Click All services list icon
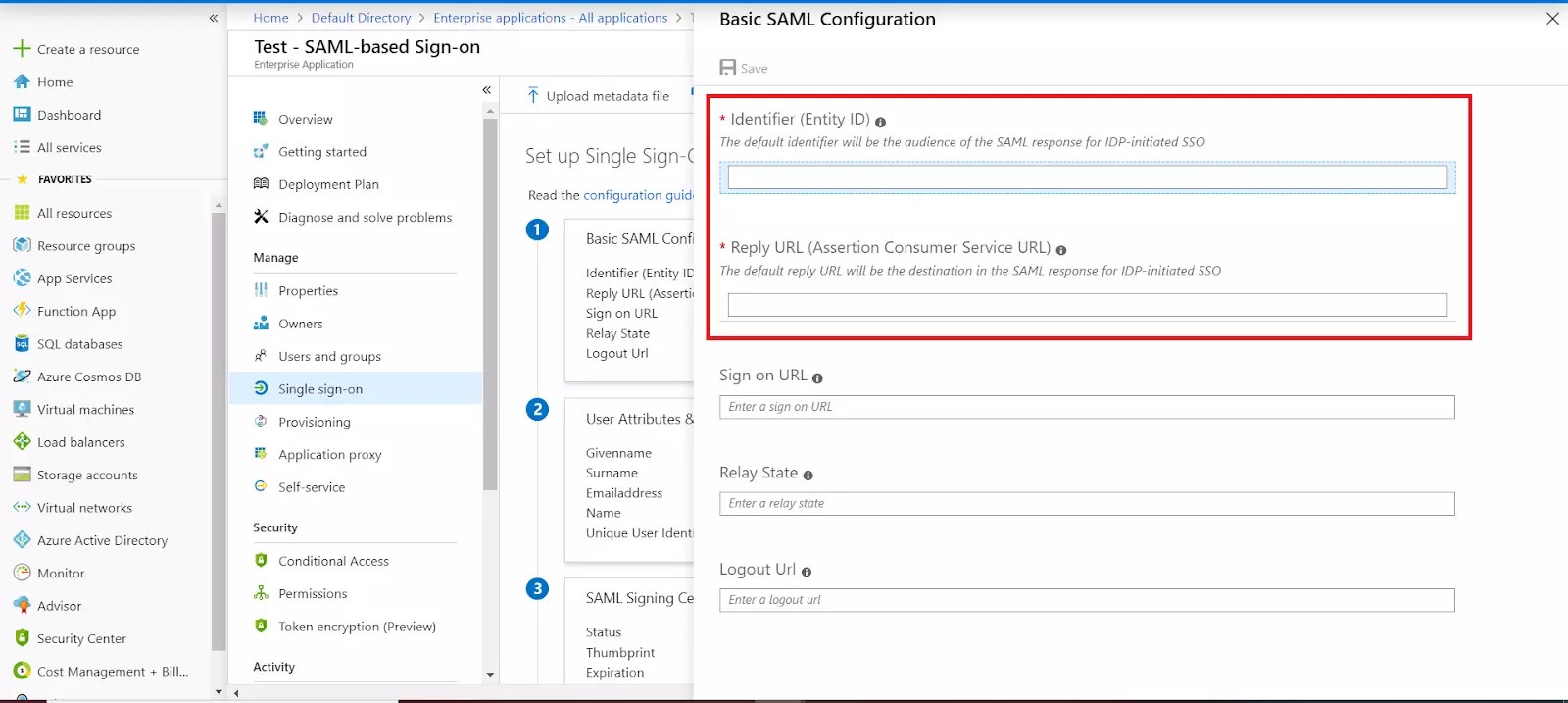Image resolution: width=1568 pixels, height=703 pixels. point(22,147)
